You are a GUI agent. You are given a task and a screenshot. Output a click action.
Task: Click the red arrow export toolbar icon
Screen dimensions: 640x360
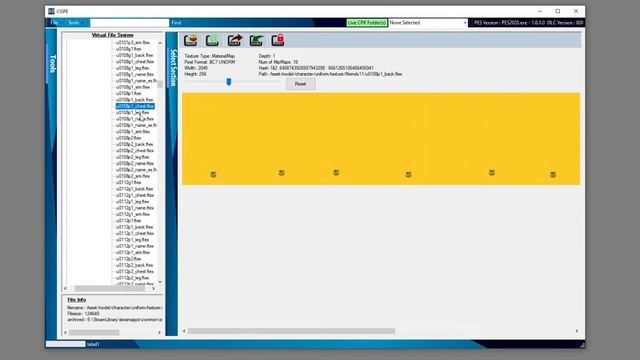235,40
